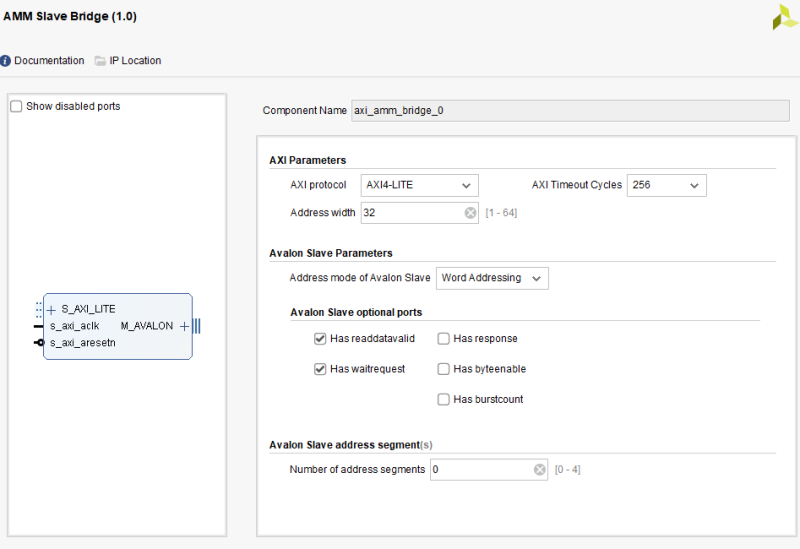
Task: Expand S_AXI_LITE interface plus icon
Action: (51, 310)
